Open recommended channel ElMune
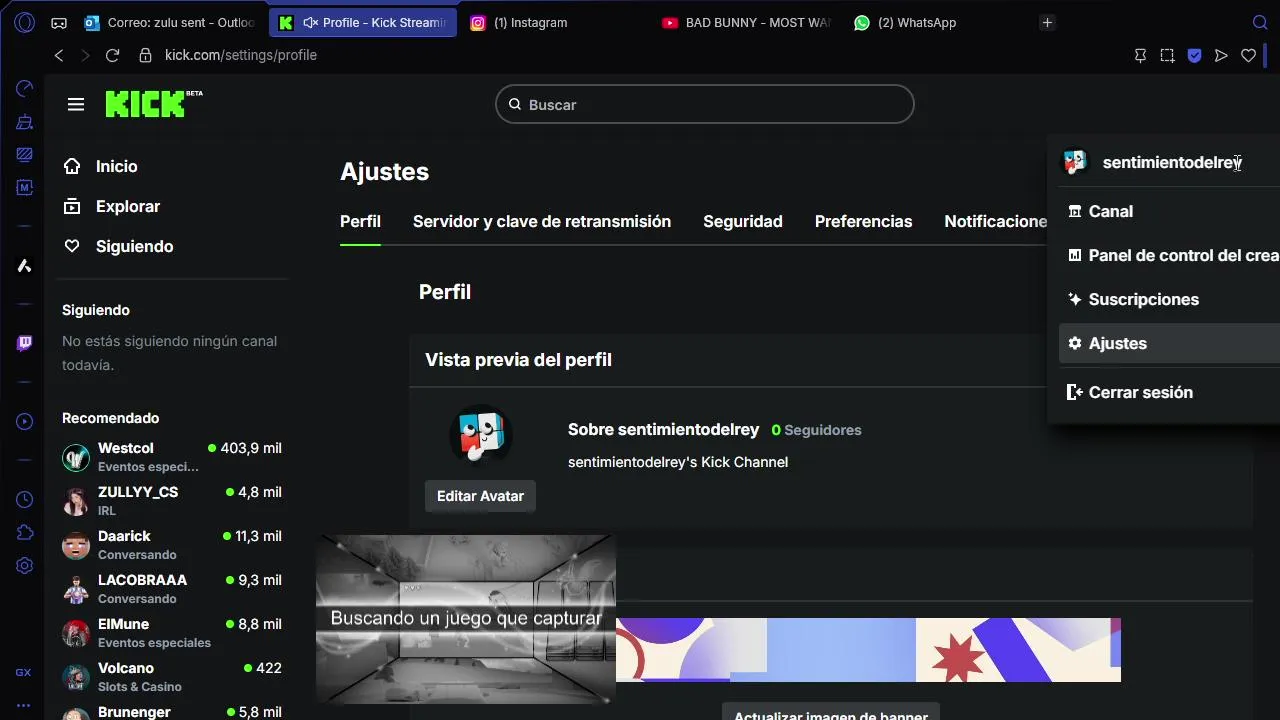The image size is (1280, 720). coord(172,633)
